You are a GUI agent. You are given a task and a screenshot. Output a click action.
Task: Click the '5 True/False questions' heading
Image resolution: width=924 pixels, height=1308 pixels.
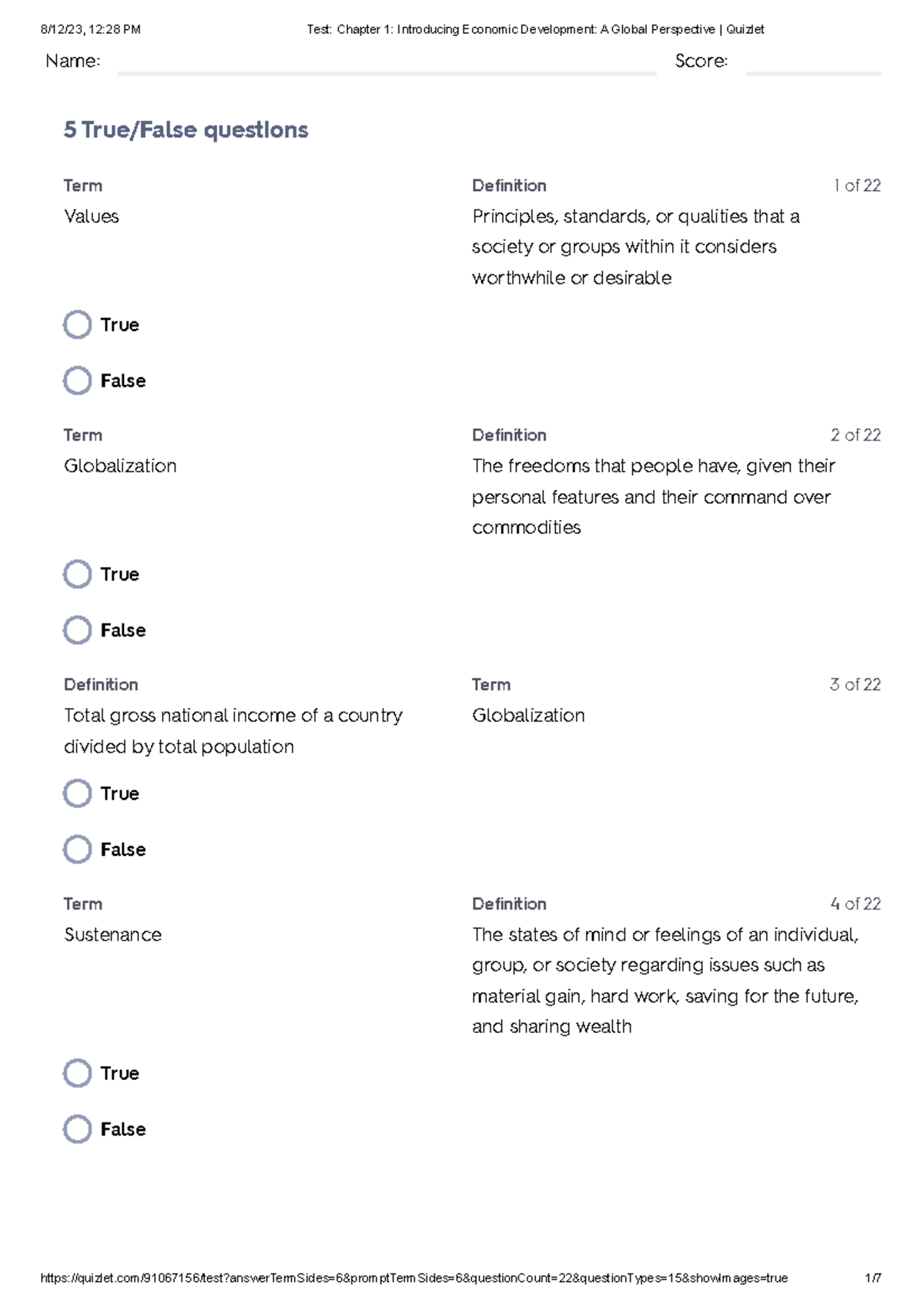coord(186,129)
